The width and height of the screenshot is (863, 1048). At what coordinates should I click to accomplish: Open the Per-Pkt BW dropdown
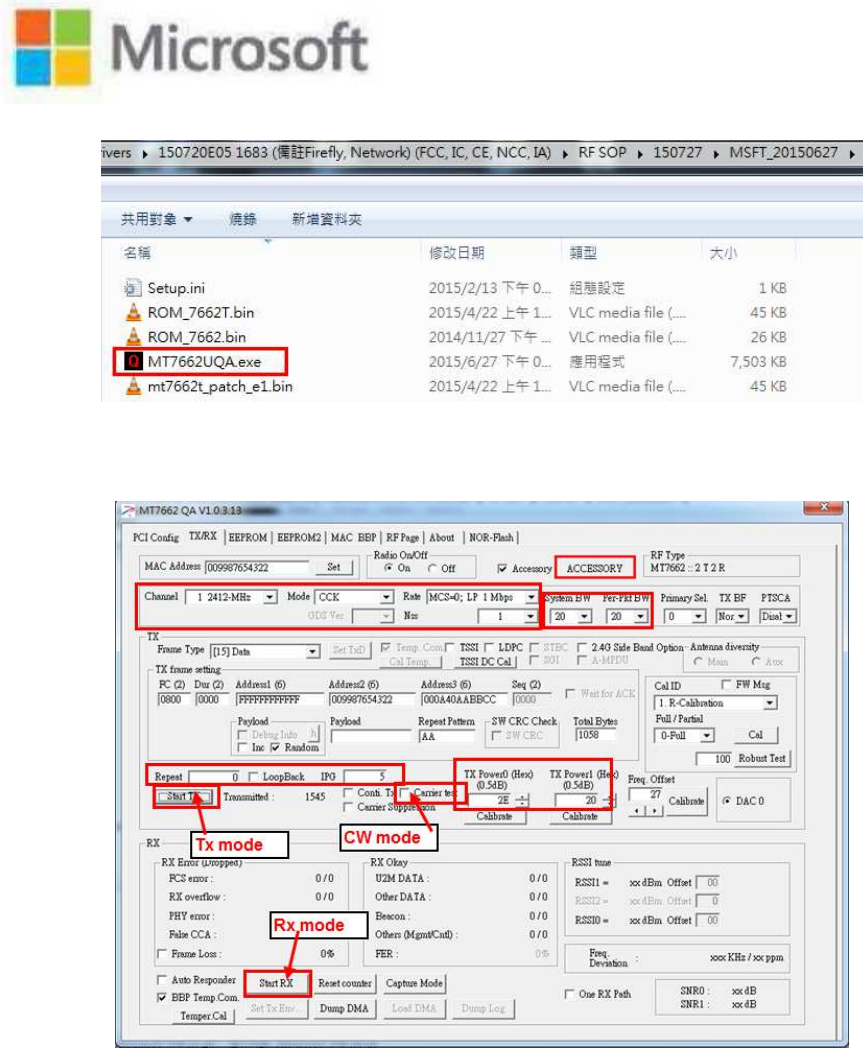(x=640, y=616)
